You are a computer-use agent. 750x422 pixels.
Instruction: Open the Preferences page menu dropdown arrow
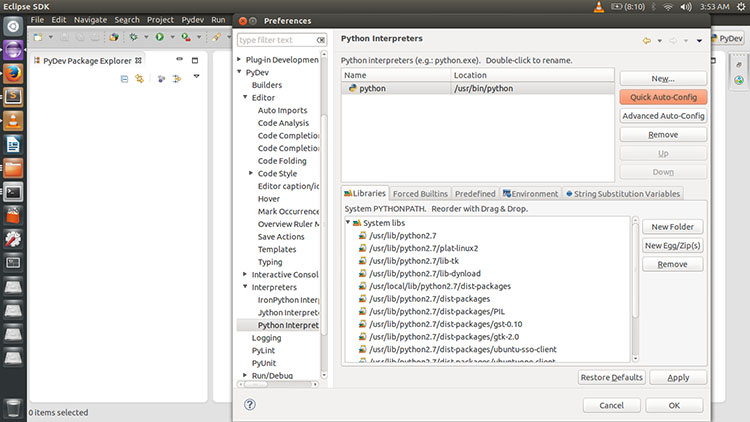pos(699,41)
